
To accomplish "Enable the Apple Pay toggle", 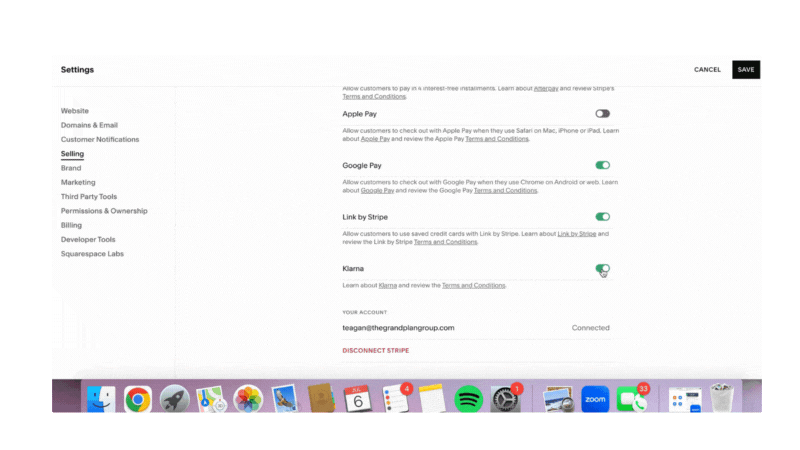I will 603,114.
